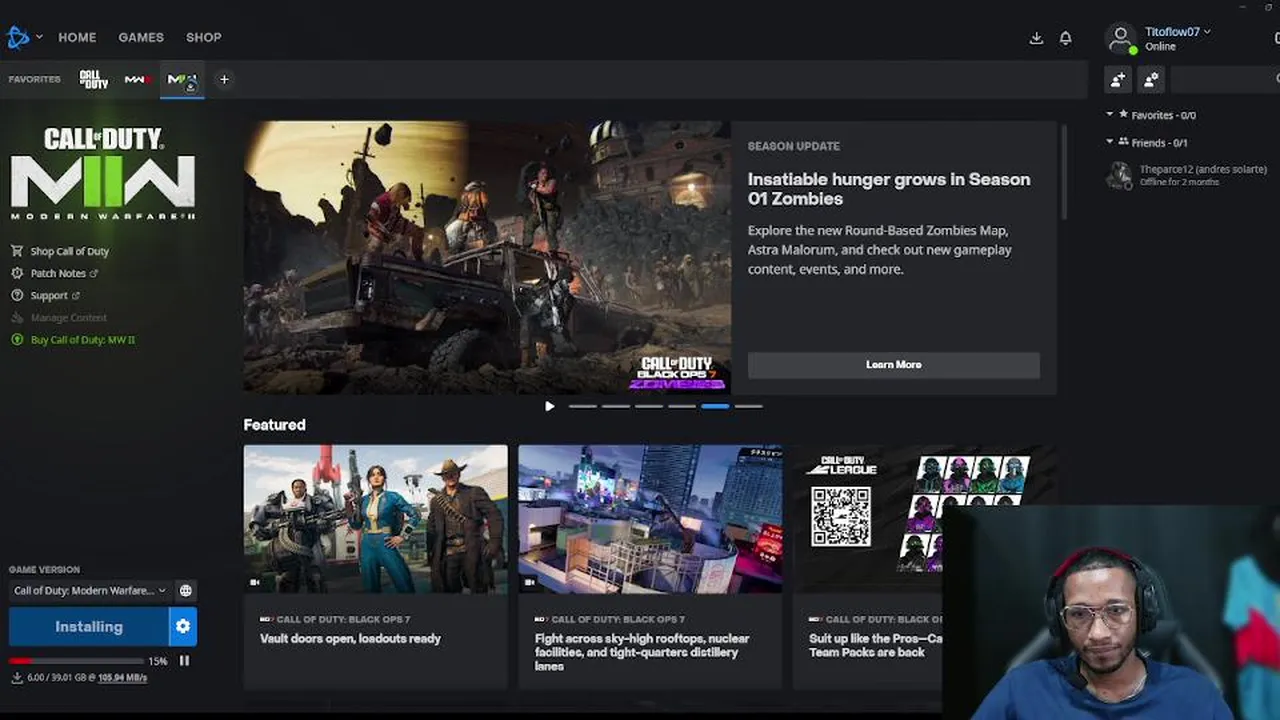This screenshot has height=720, width=1280.
Task: Click the red install progress bar
Action: click(76, 661)
